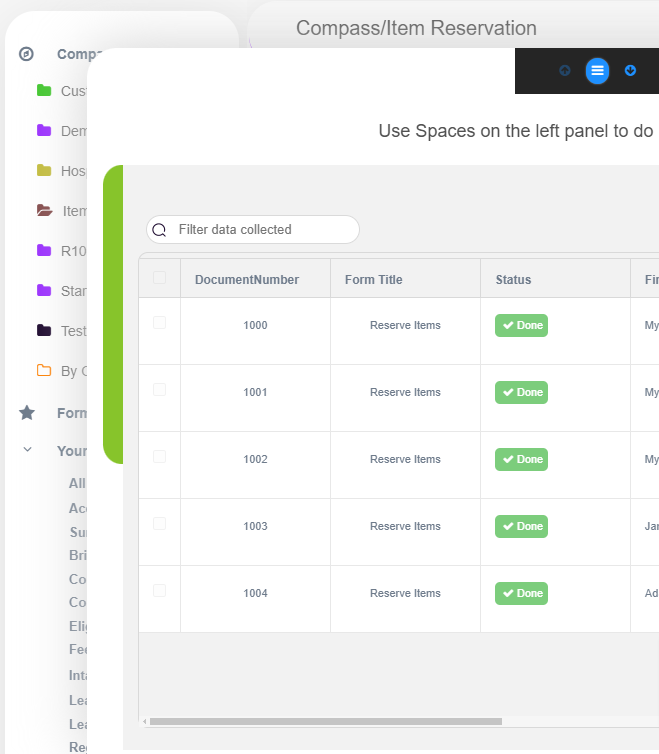Click the down arrow icon in dark toolbar
Screen dimensions: 659x754
[x=630, y=70]
